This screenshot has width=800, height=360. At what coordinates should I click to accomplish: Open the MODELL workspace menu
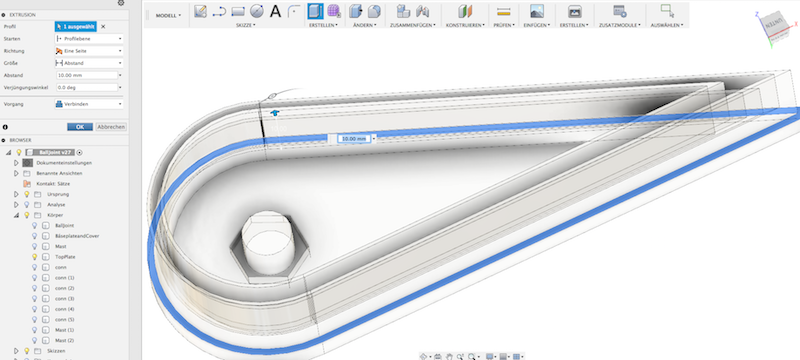pos(168,16)
